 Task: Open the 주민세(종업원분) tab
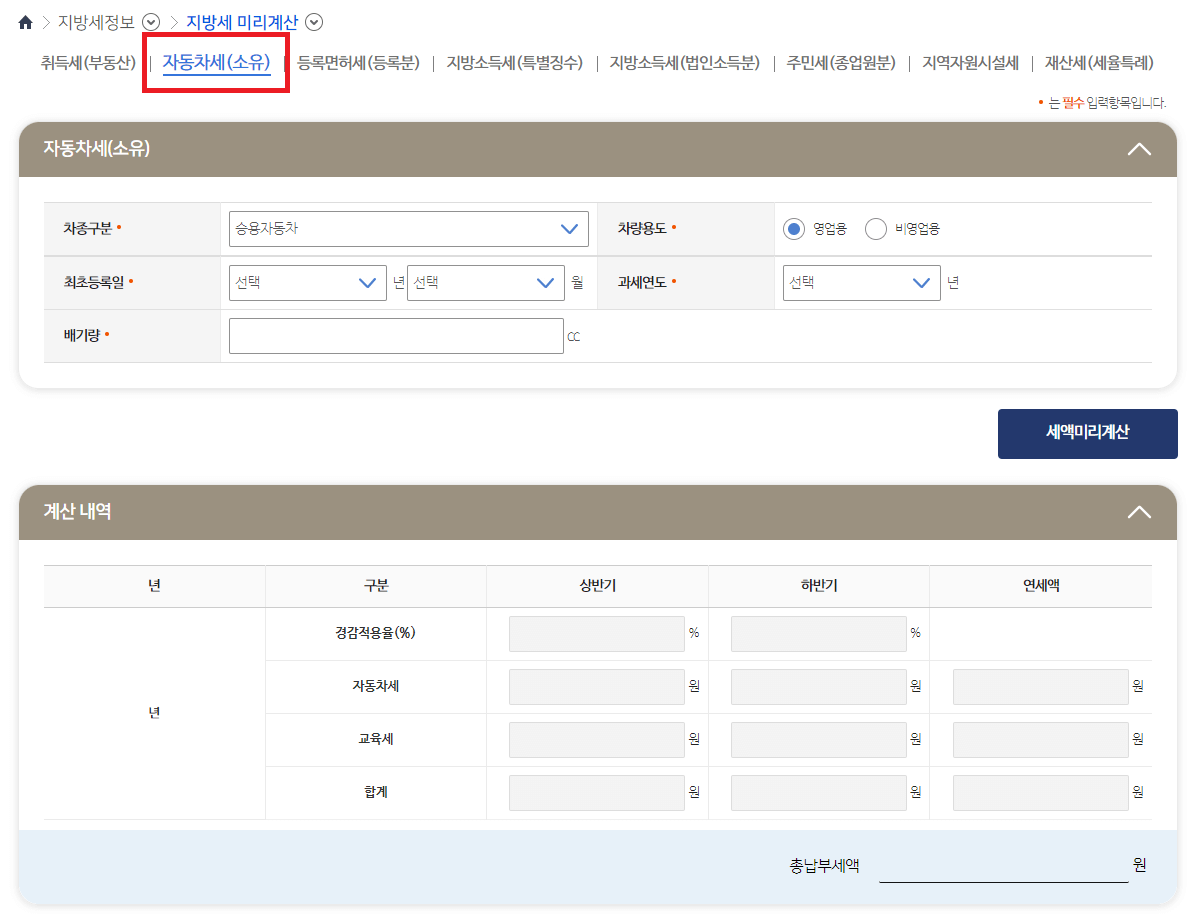pyautogui.click(x=841, y=63)
